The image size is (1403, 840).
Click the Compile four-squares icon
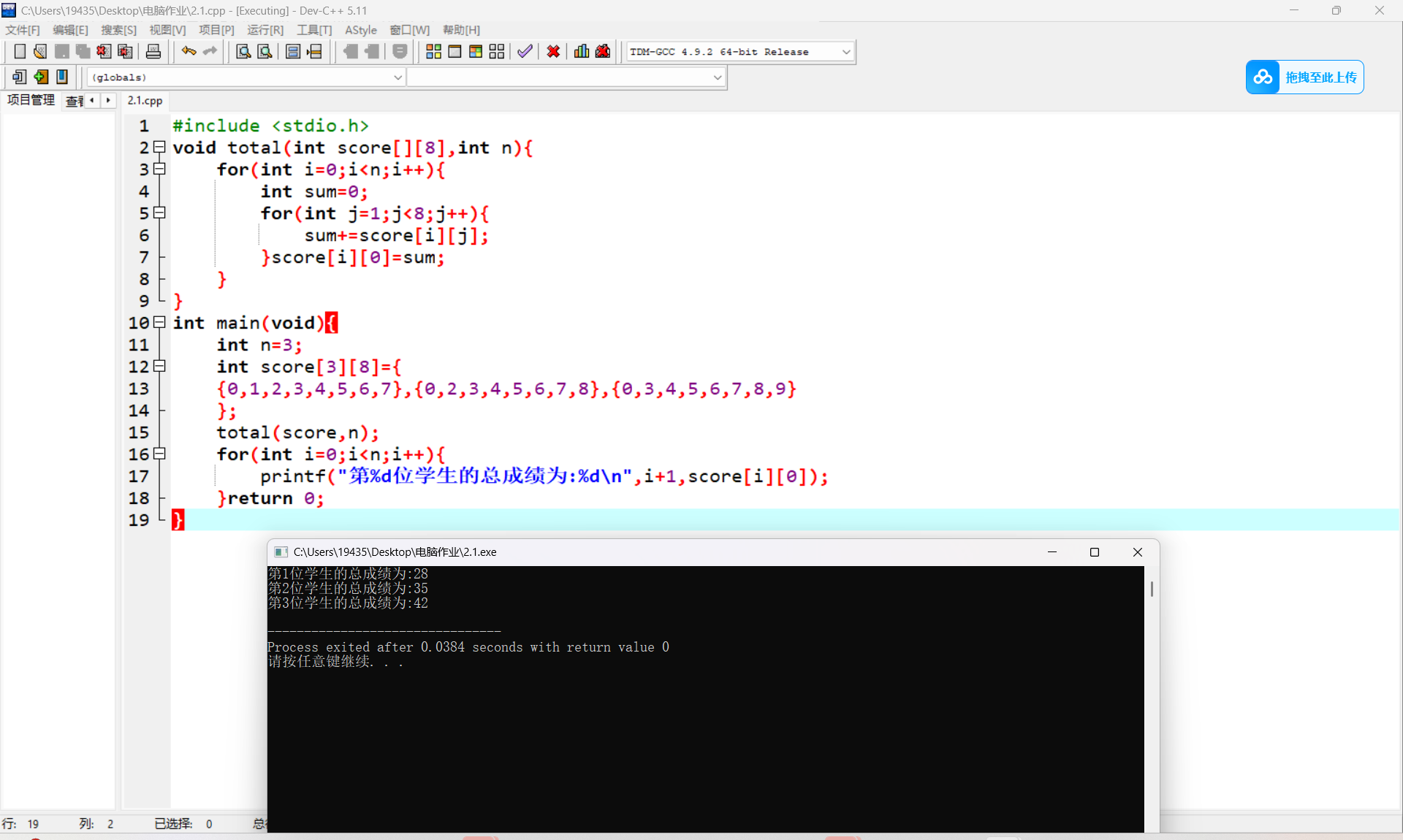point(433,51)
